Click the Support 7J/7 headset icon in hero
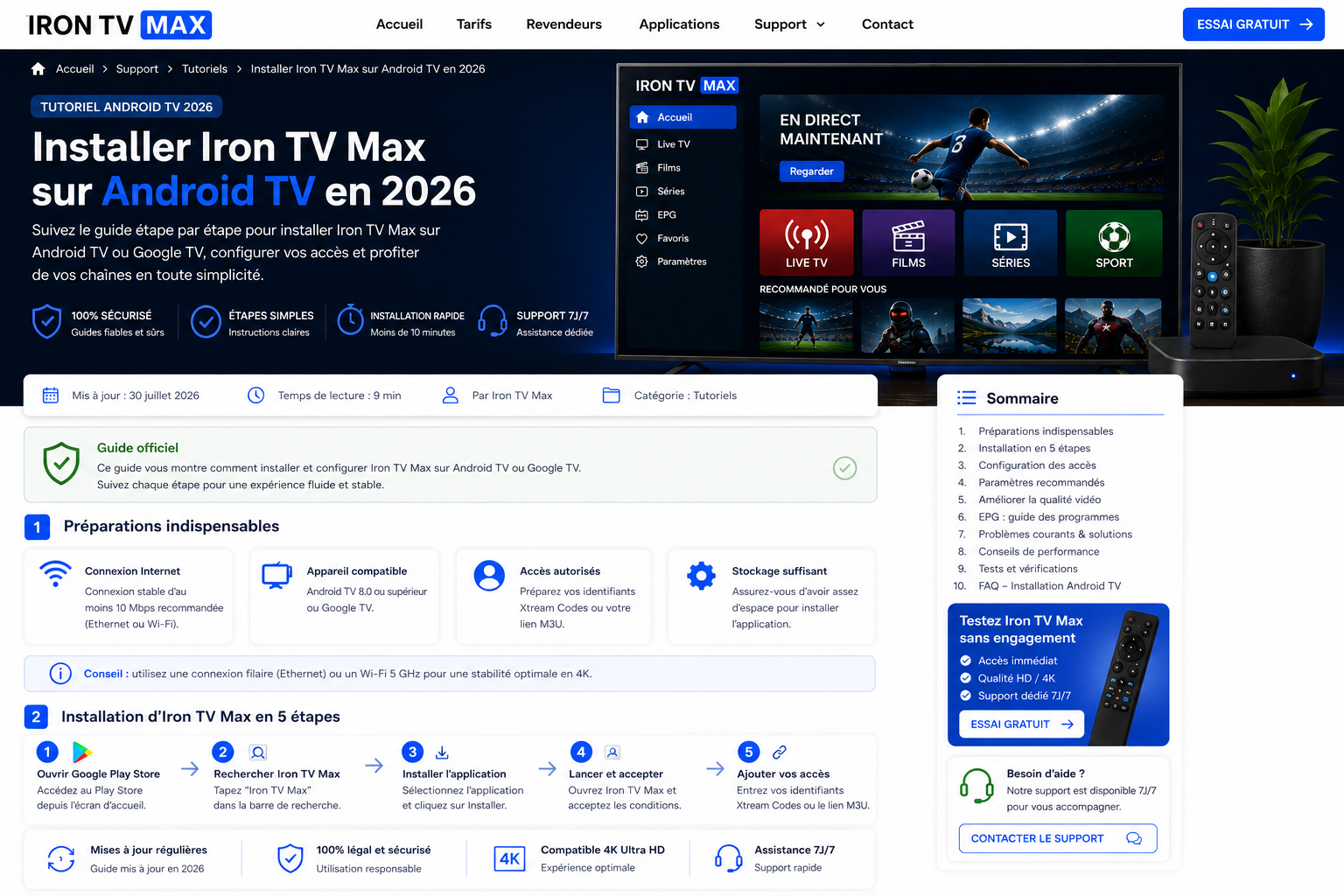This screenshot has height=896, width=1344. [493, 321]
